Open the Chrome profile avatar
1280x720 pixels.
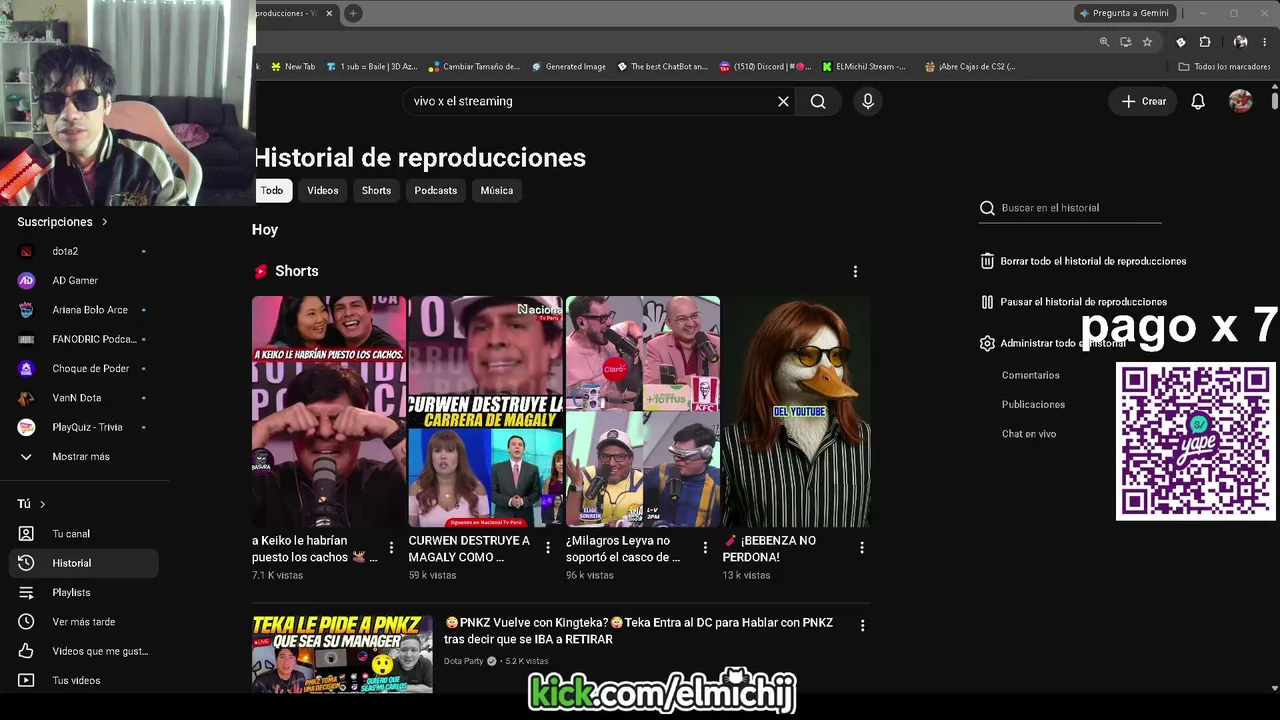(1241, 42)
